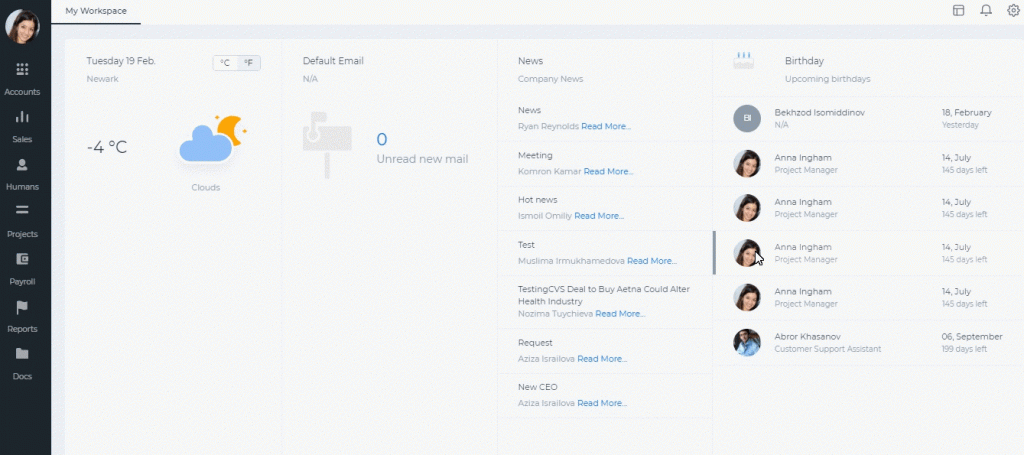Read more on Nozima Tuychieva's article
The width and height of the screenshot is (1024, 455).
pos(620,313)
